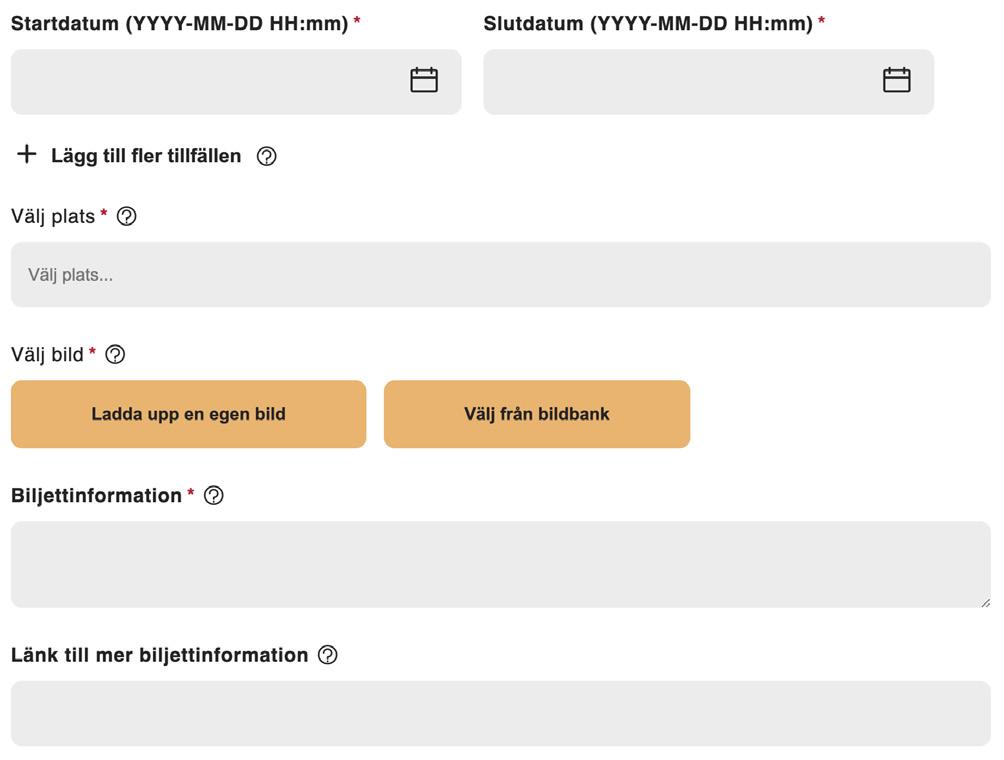
Task: Focus the ticket information link field
Action: (x=500, y=714)
